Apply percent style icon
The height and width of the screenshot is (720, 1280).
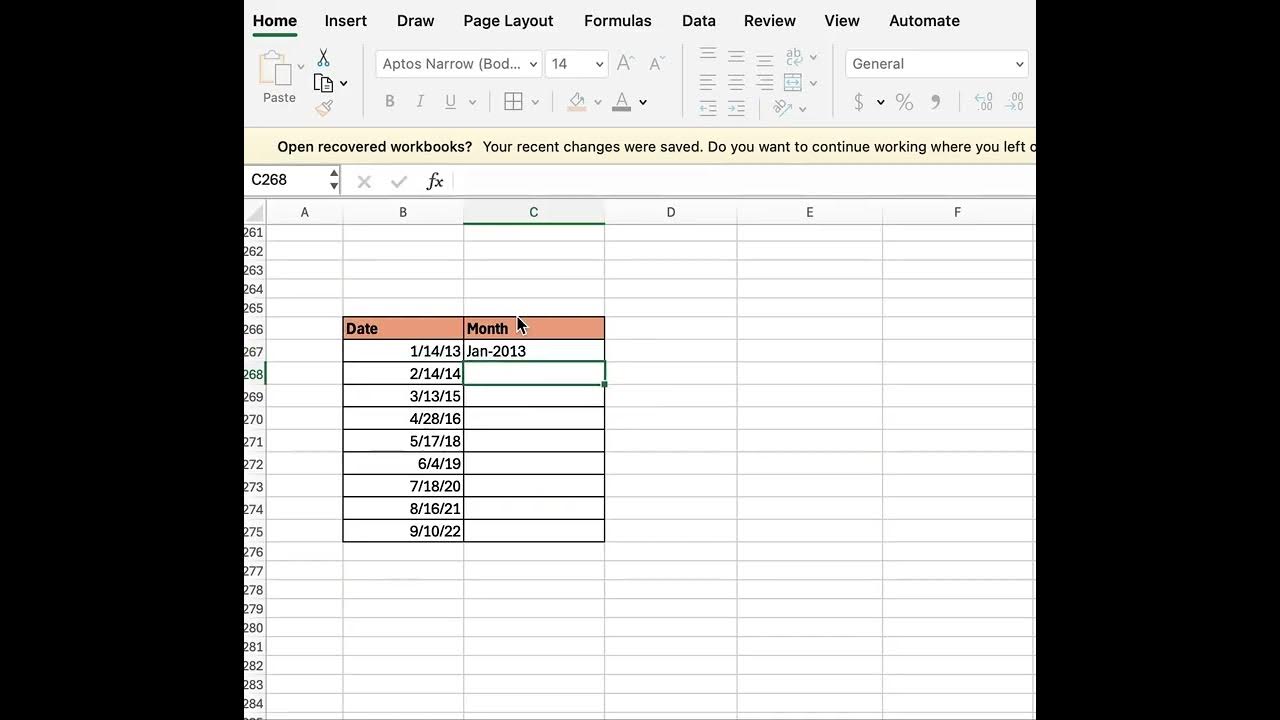(x=904, y=101)
